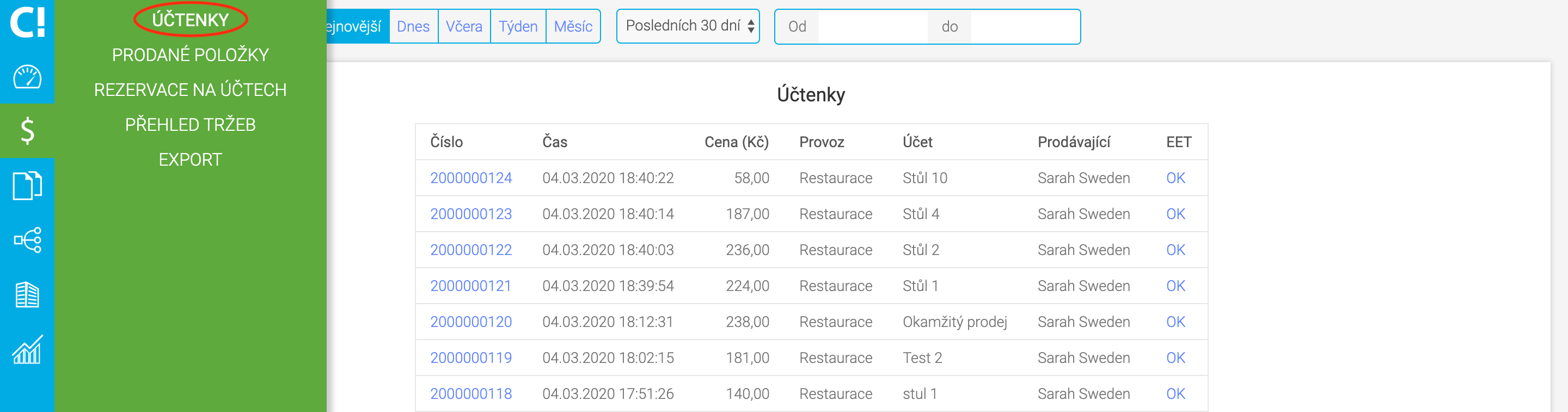Click the Číslo column header

[x=446, y=142]
